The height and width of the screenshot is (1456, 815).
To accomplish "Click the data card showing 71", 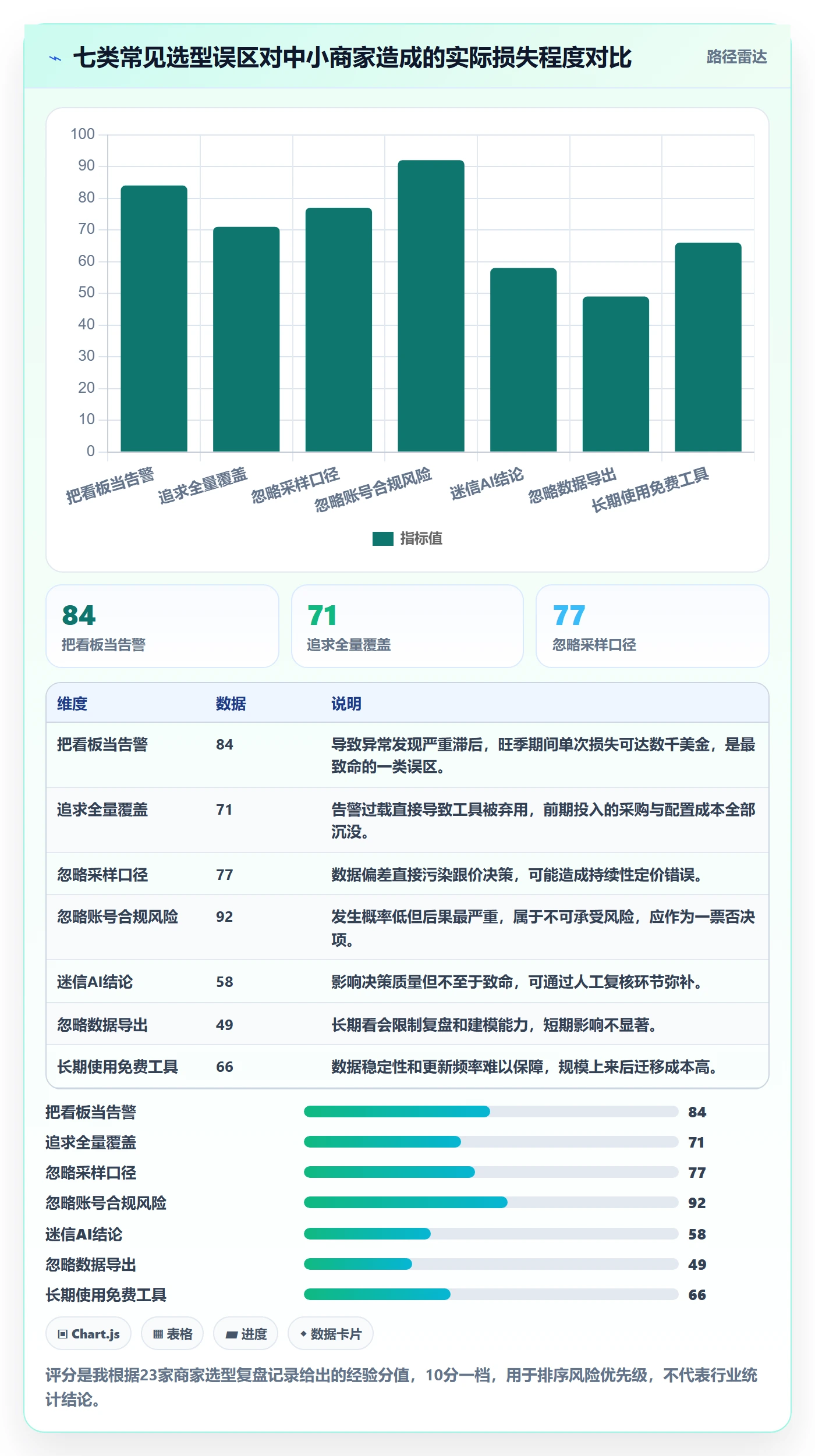I will (x=408, y=626).
